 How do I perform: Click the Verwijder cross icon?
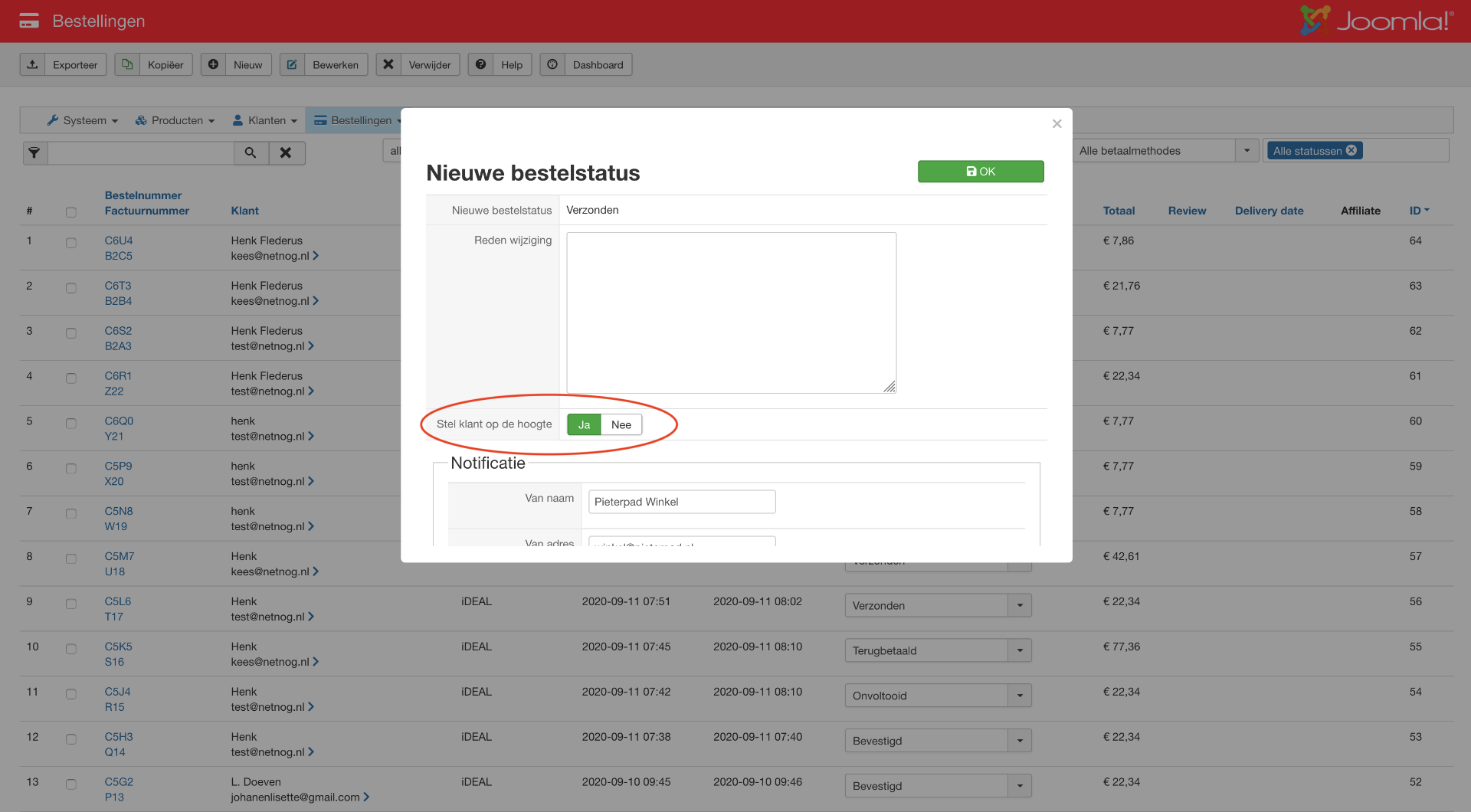coord(388,64)
